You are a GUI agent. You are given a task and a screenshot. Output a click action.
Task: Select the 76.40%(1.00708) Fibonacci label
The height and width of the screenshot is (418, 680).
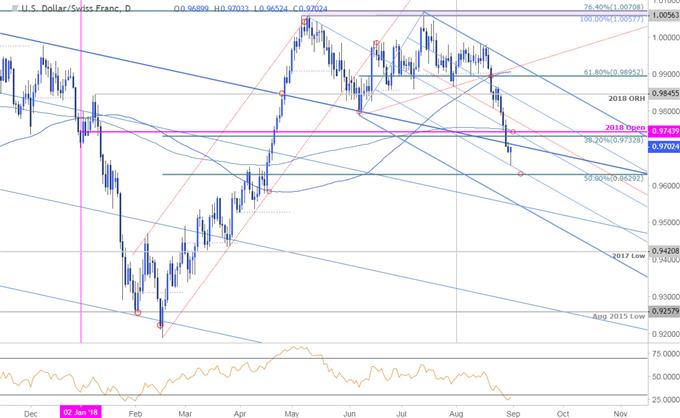pos(614,7)
